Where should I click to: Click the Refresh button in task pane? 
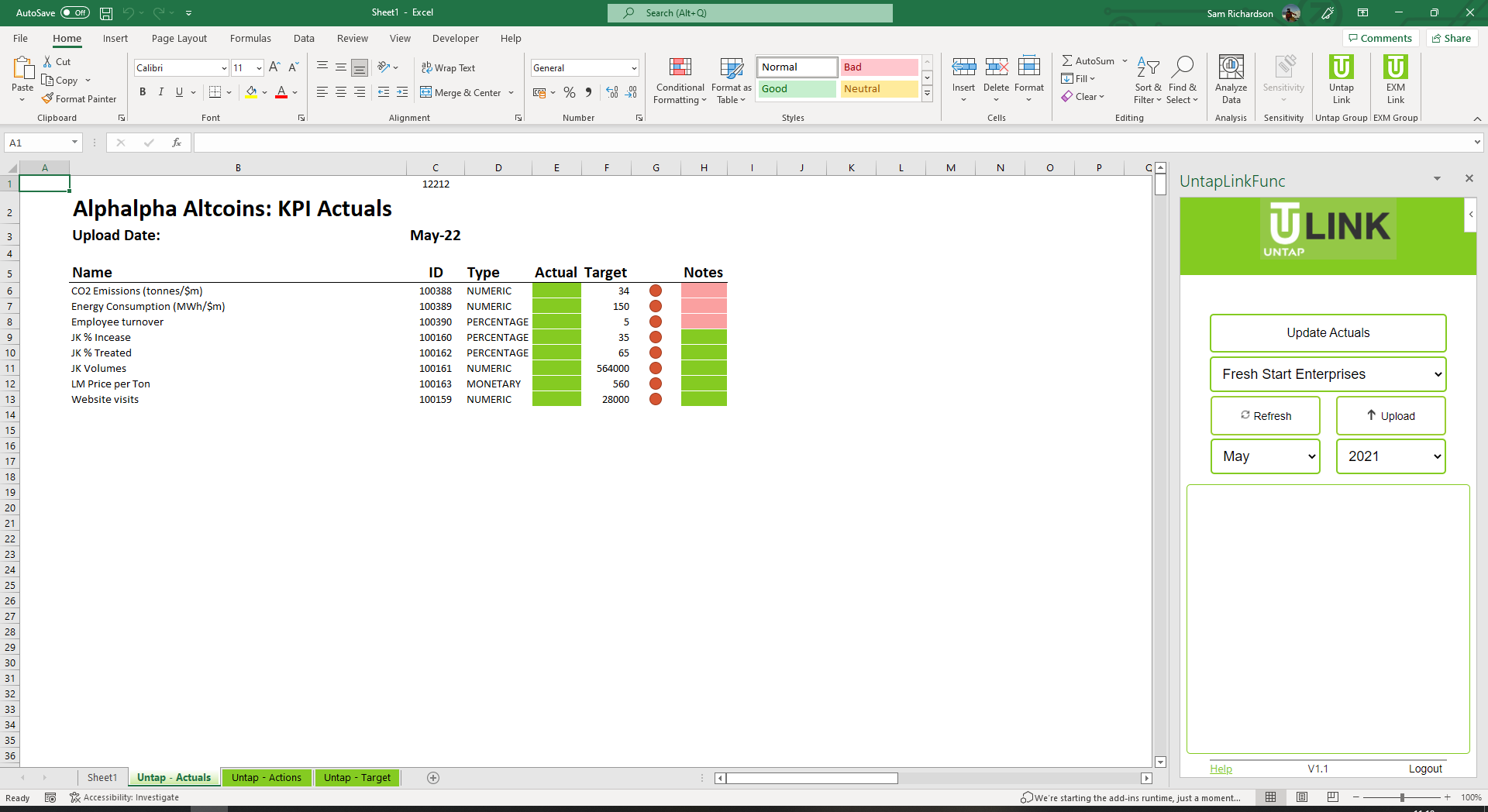pyautogui.click(x=1266, y=416)
